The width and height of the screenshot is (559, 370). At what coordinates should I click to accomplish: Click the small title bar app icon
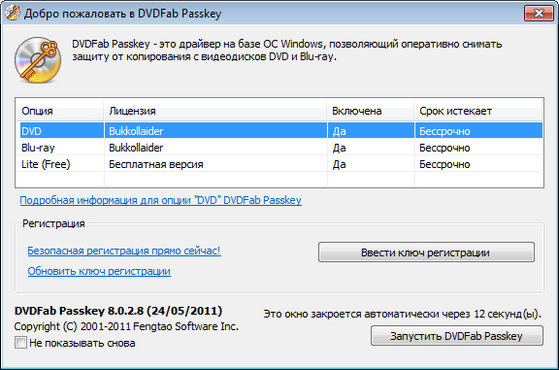pos(12,13)
